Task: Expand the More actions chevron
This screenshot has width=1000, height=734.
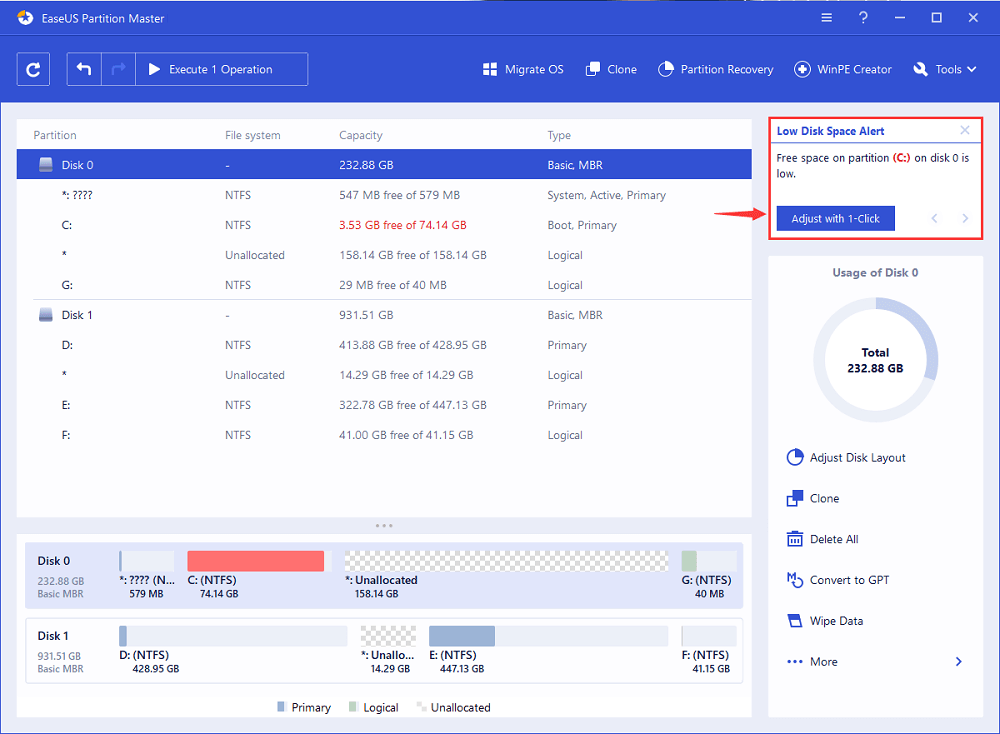Action: [958, 662]
